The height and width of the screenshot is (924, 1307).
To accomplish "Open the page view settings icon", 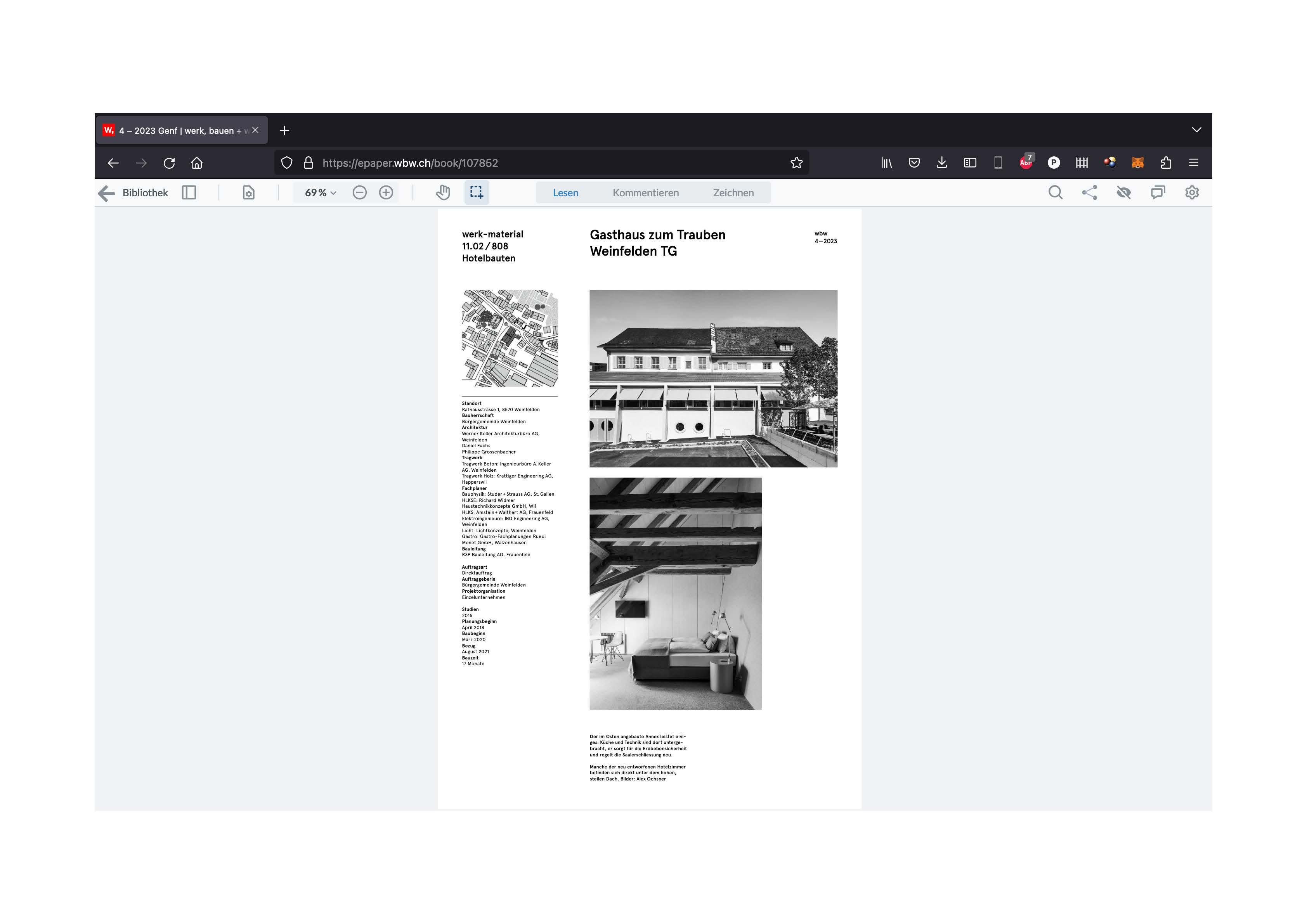I will [249, 193].
